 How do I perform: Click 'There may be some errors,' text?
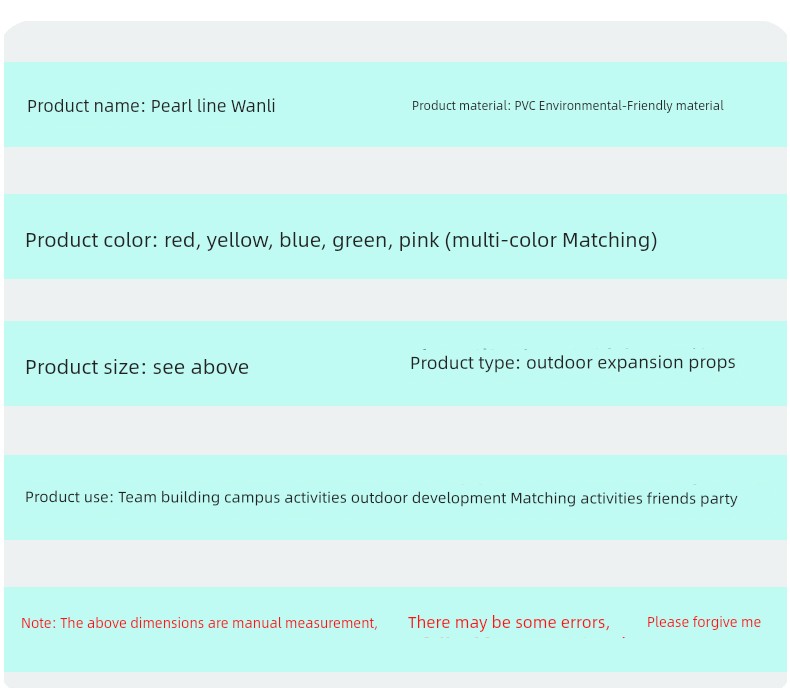[x=509, y=623]
